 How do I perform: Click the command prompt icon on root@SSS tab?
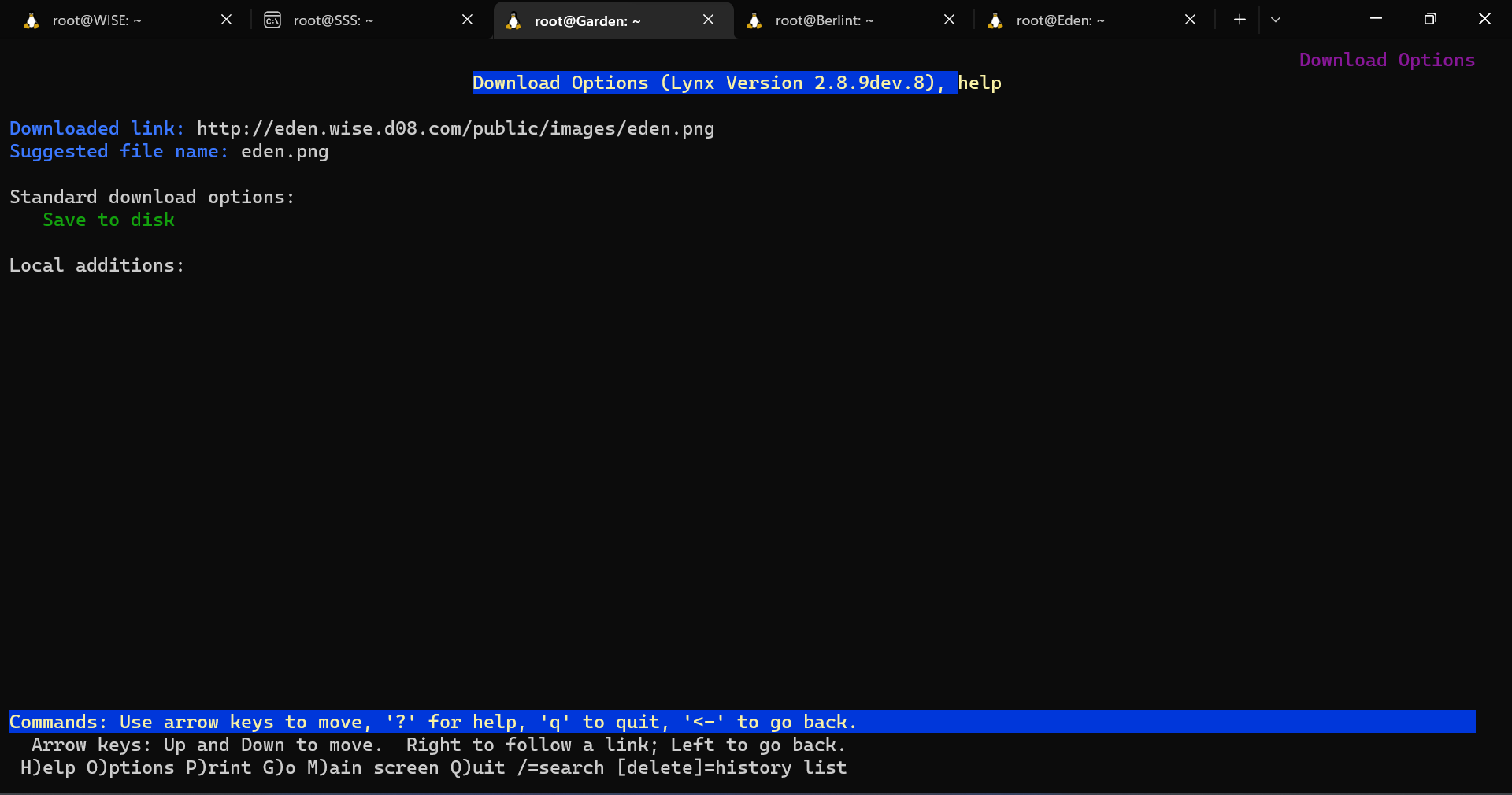[272, 20]
